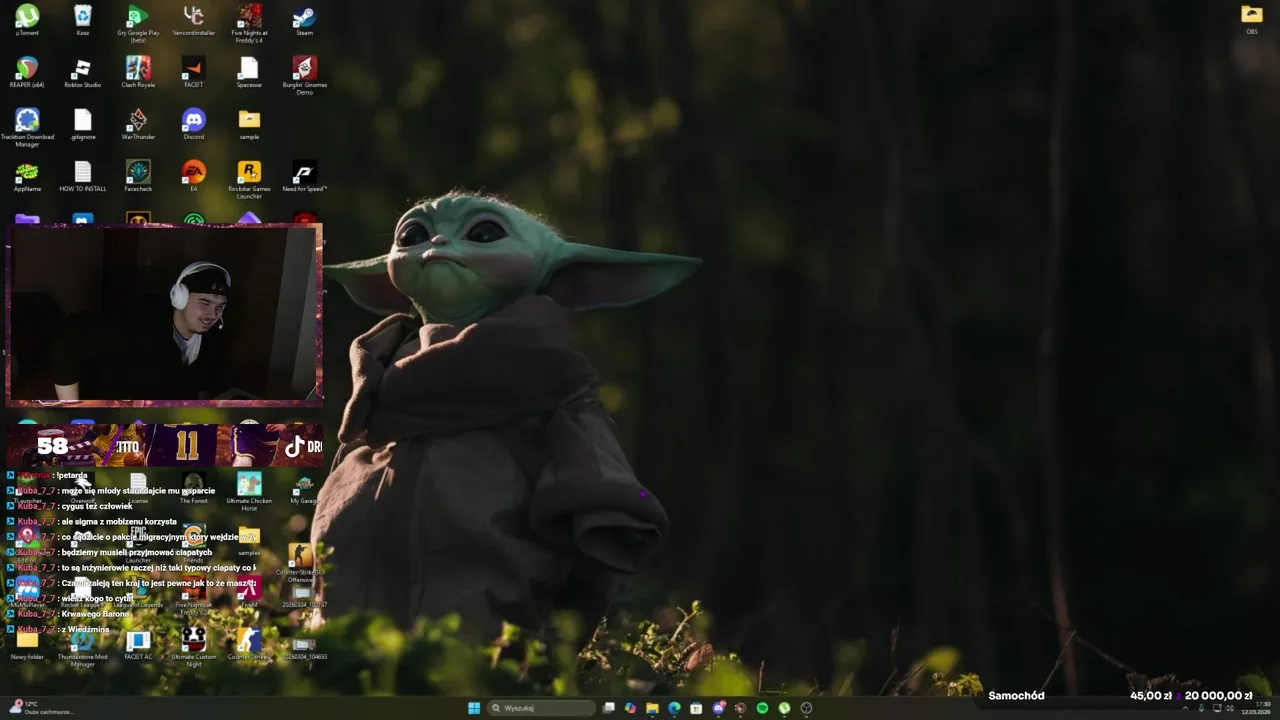Open Spotify from taskbar
The image size is (1280, 720).
coord(762,708)
